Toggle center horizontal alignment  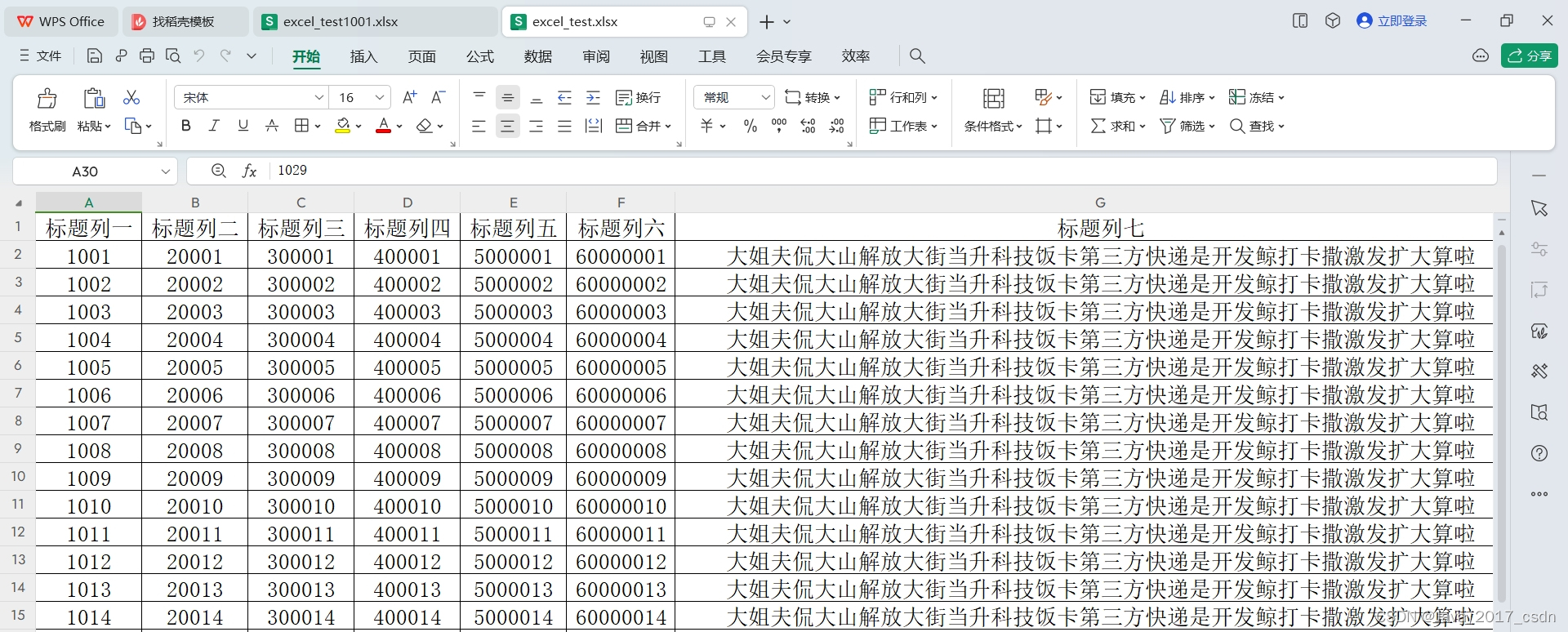click(x=508, y=126)
